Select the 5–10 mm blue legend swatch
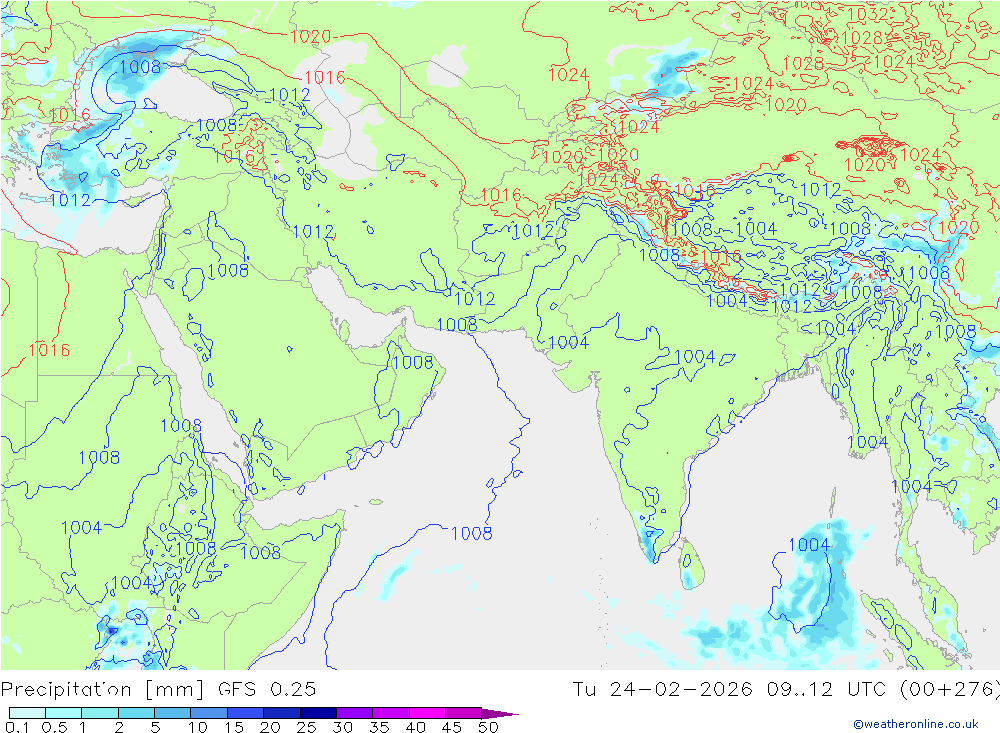 tap(173, 713)
